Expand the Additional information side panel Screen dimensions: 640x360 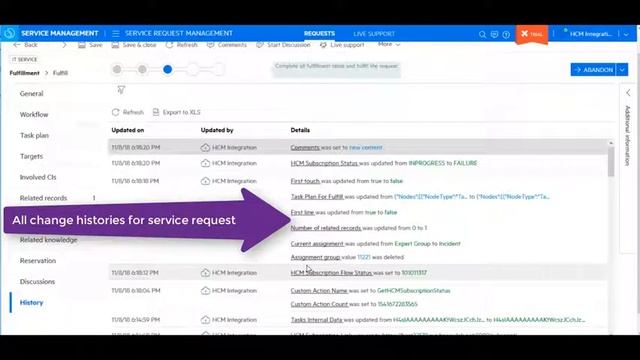click(628, 93)
